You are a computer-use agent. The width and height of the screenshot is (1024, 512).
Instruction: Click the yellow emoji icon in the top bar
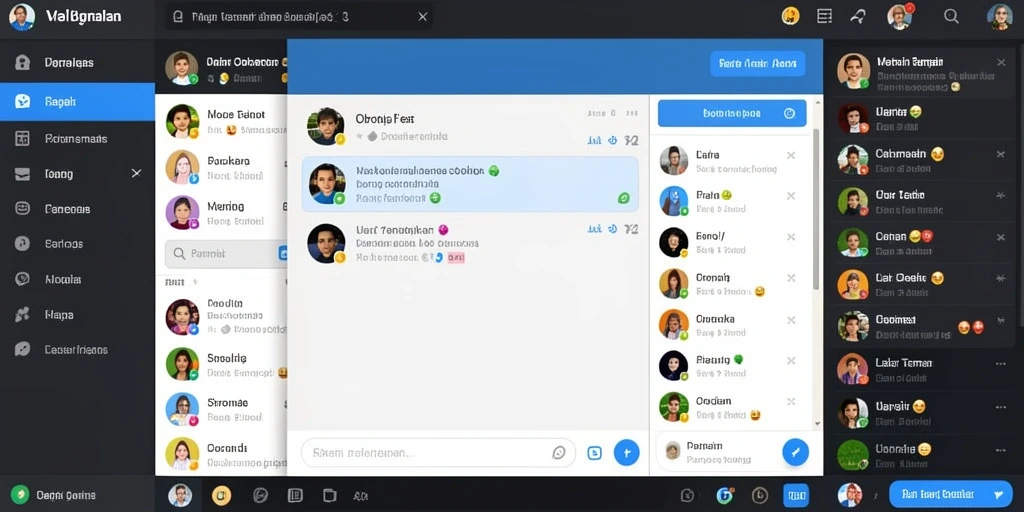791,16
